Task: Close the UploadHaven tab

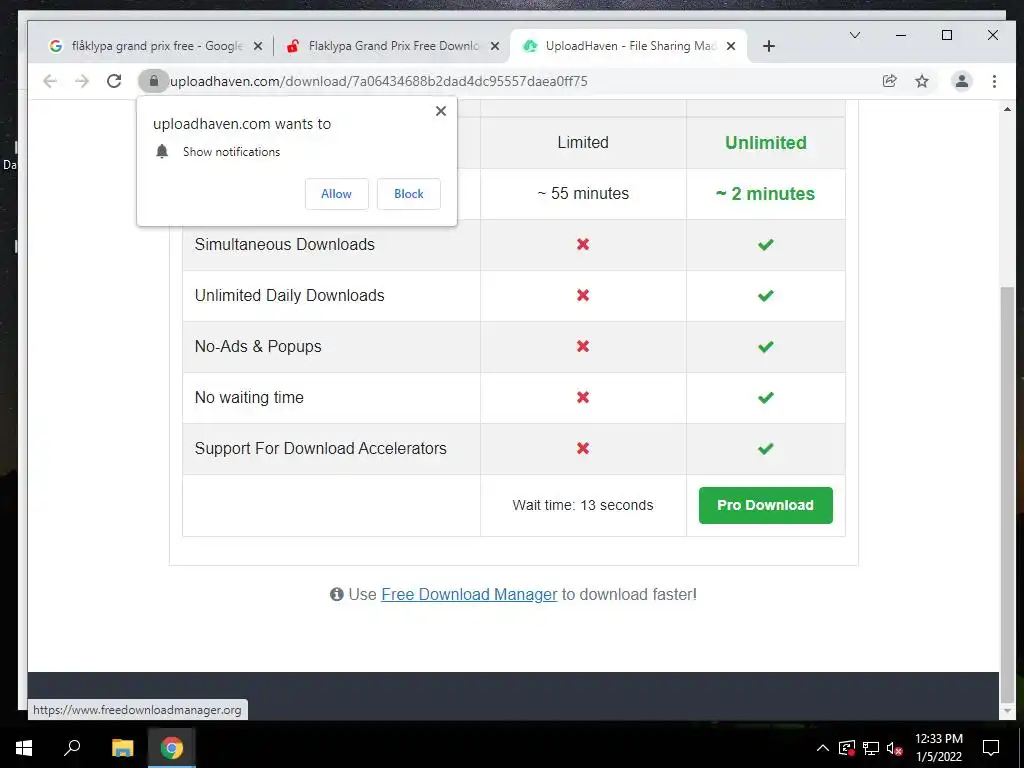Action: [x=731, y=46]
